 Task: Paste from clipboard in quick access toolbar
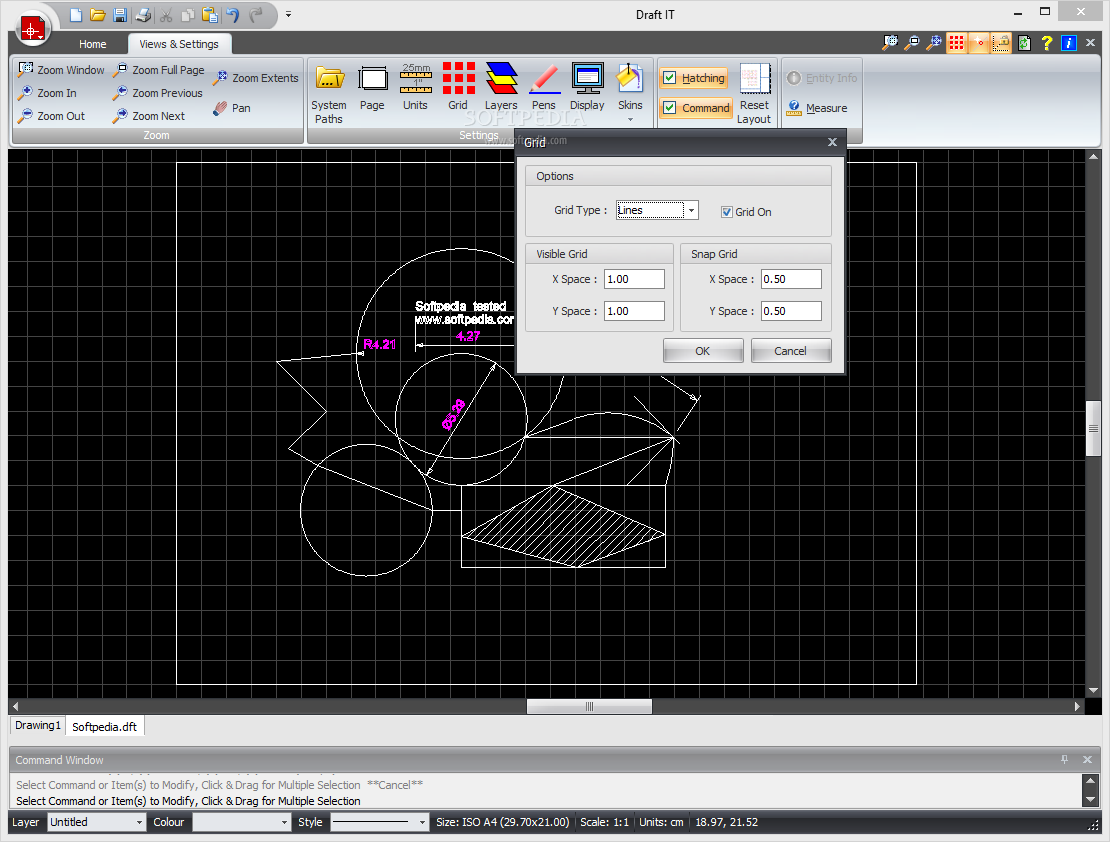coord(210,15)
